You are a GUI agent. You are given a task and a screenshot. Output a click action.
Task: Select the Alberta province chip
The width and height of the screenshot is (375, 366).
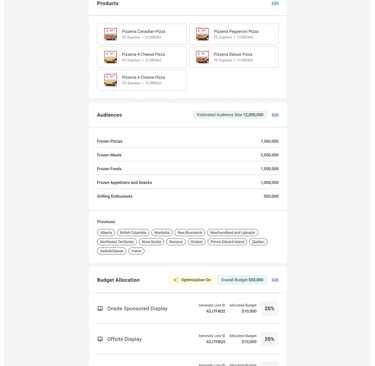point(106,233)
